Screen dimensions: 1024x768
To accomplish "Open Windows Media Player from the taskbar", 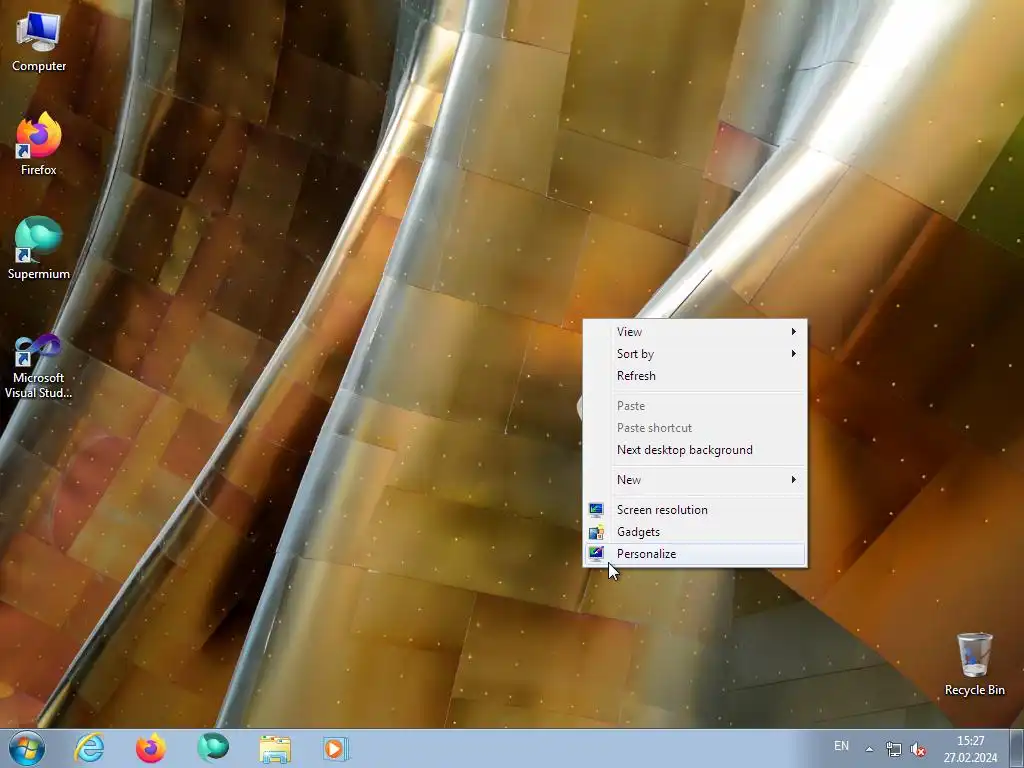I will click(x=336, y=748).
